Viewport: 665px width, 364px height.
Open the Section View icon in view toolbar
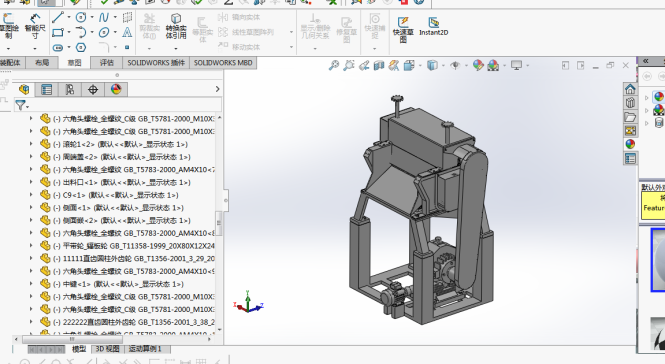click(x=379, y=65)
